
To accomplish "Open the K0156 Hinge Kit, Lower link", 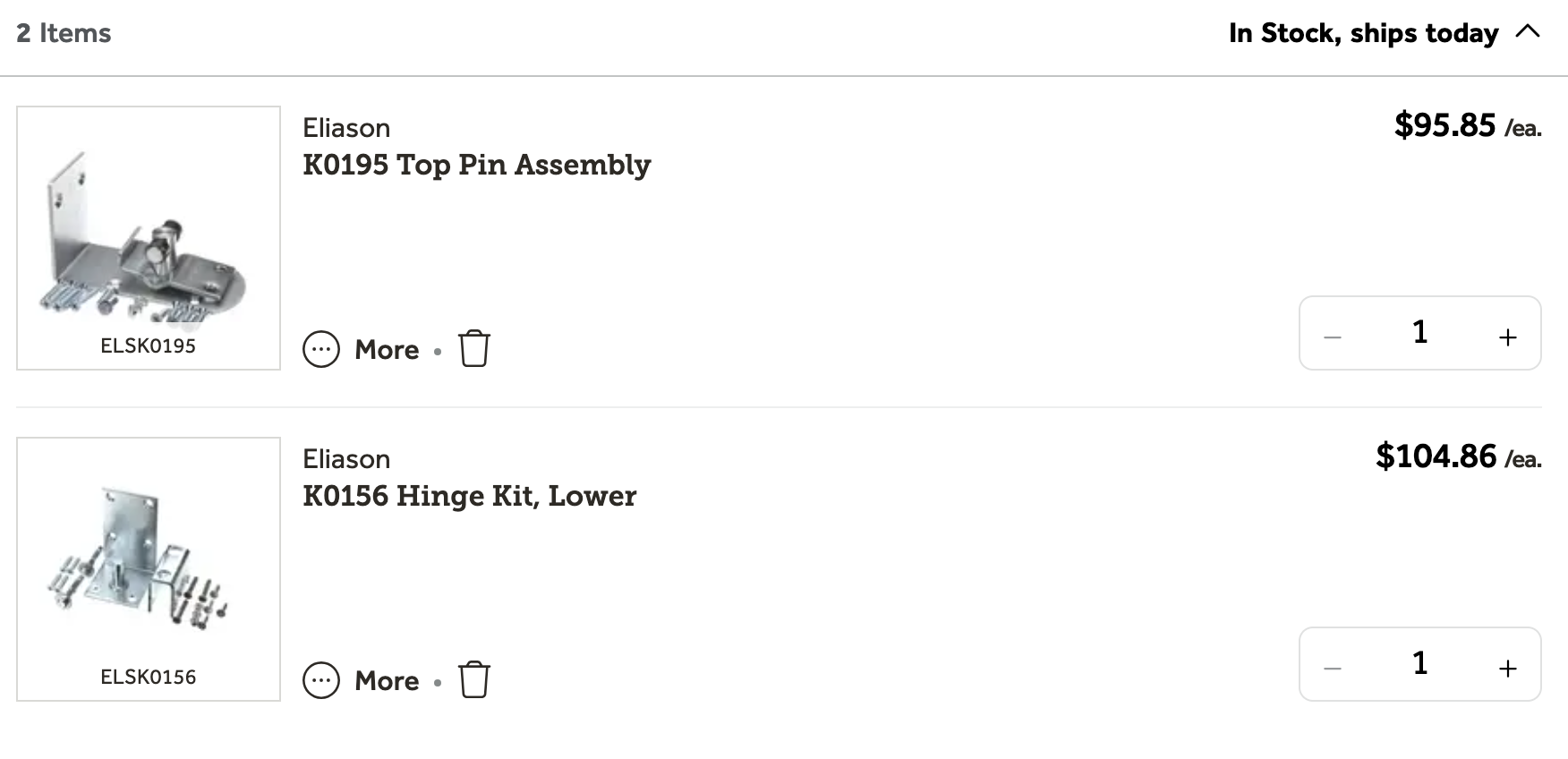I will click(x=470, y=497).
